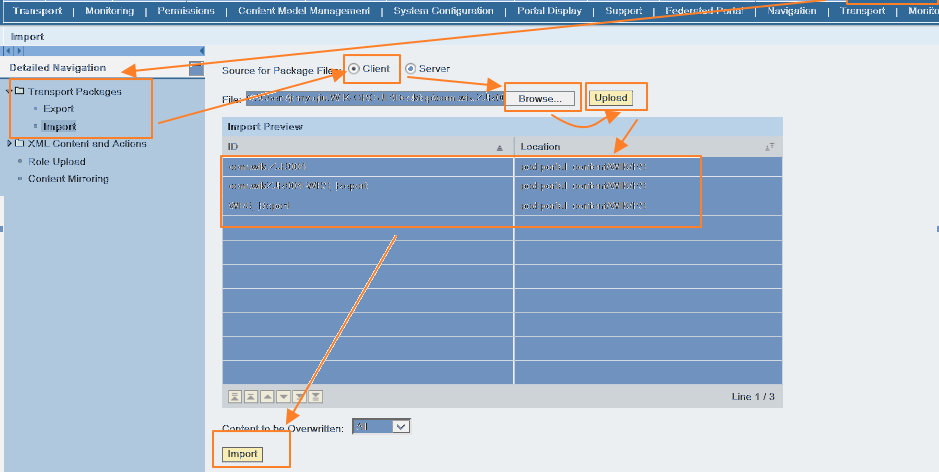The image size is (939, 472).
Task: Click the XML Content and Actions folder icon
Action: 19,143
